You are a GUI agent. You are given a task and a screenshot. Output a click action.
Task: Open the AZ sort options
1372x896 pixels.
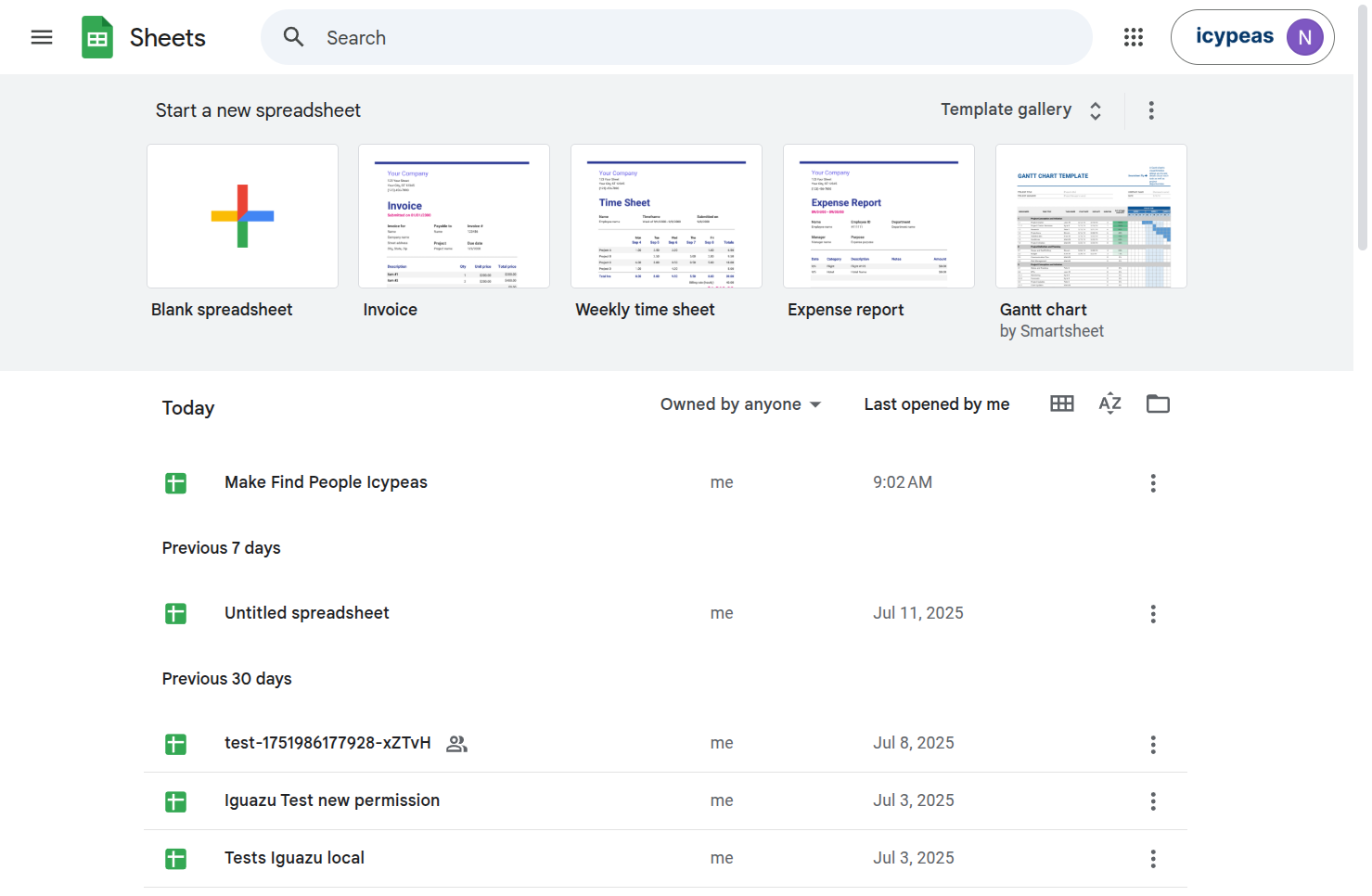(1110, 403)
